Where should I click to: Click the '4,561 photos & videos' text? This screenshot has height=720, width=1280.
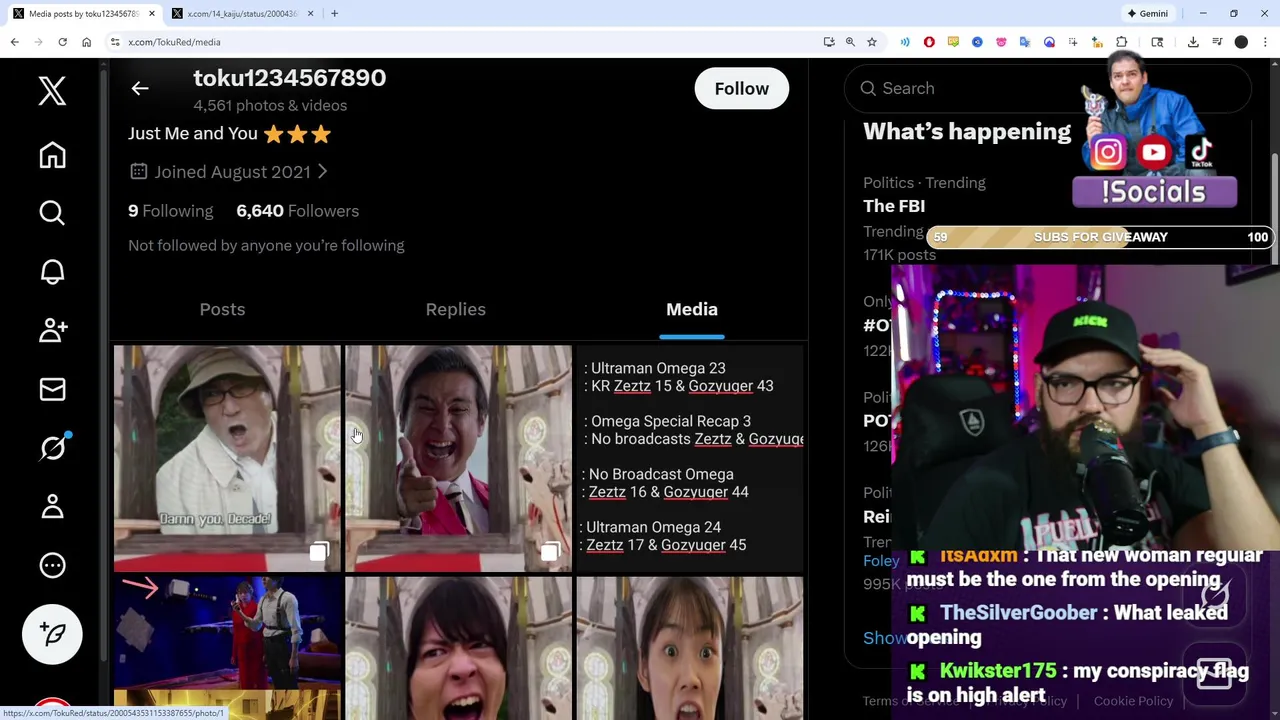tap(270, 105)
